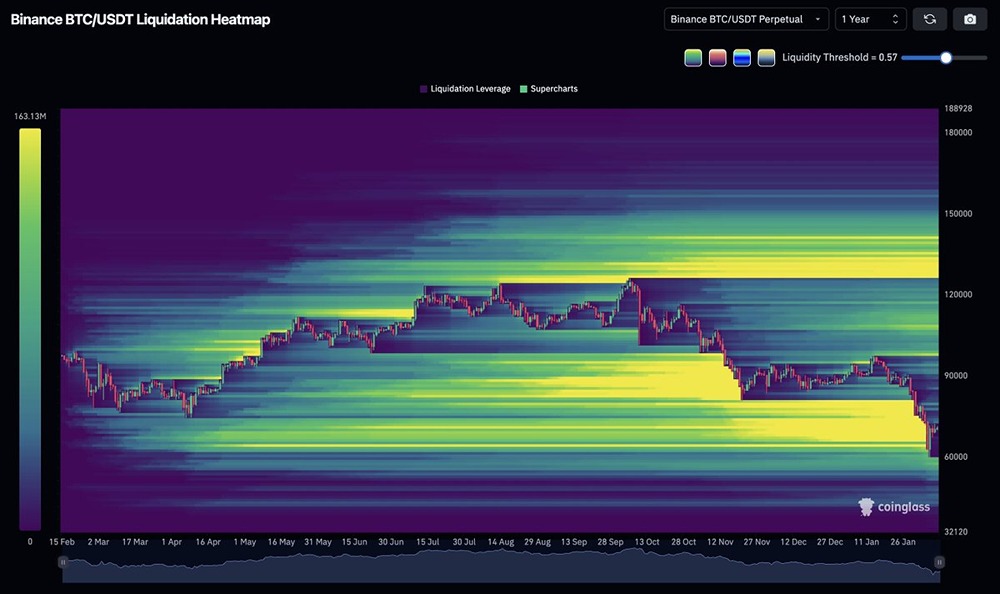The image size is (1000, 594).
Task: Click the 13 Oct date axis label
Action: [x=647, y=542]
